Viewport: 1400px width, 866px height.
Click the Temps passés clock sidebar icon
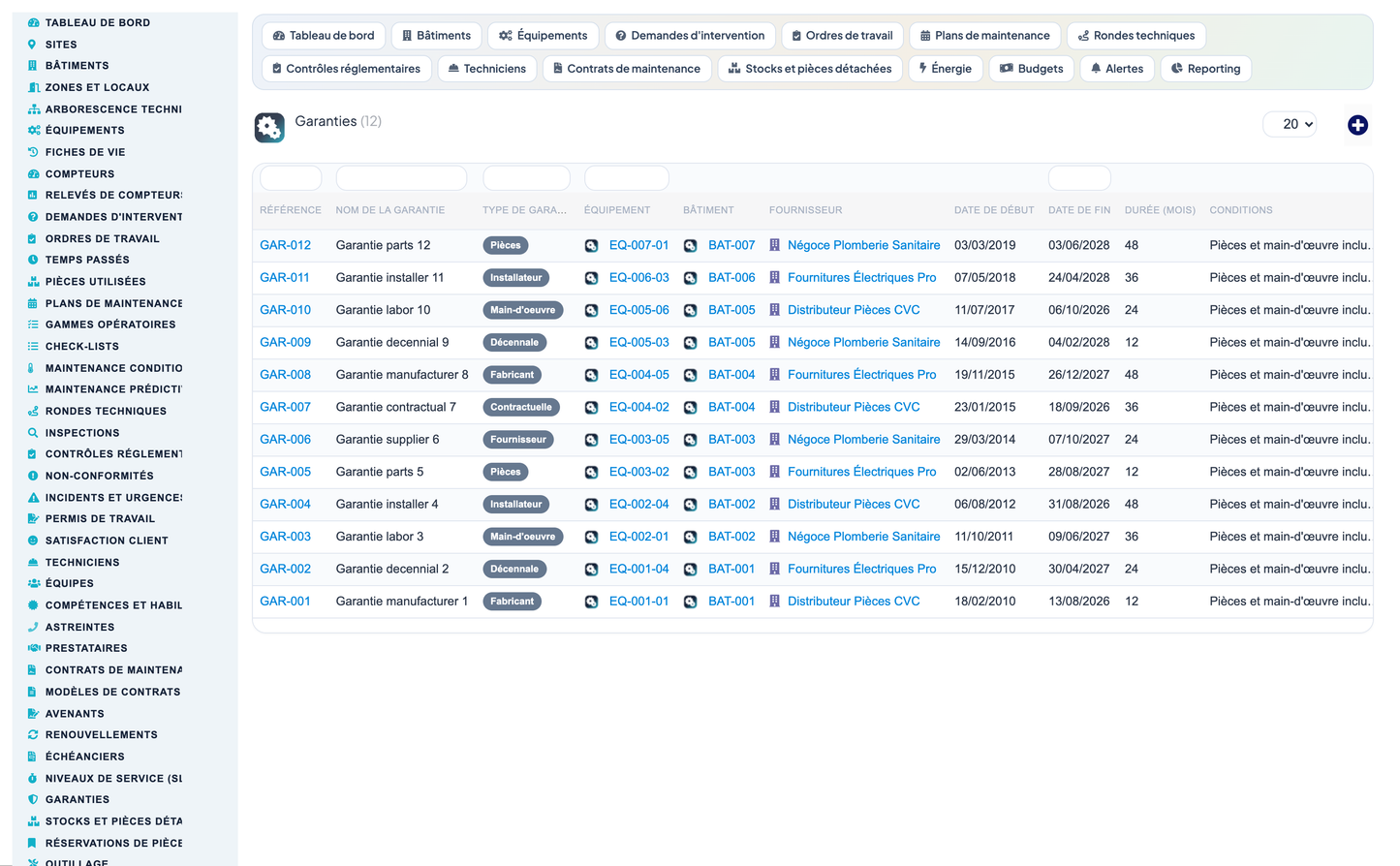[x=33, y=260]
